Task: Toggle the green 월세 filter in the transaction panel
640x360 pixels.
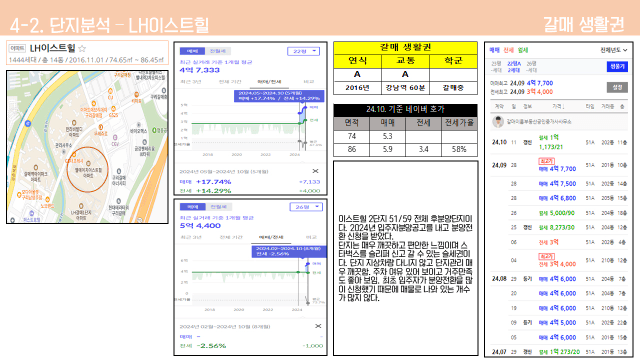Action: click(522, 50)
